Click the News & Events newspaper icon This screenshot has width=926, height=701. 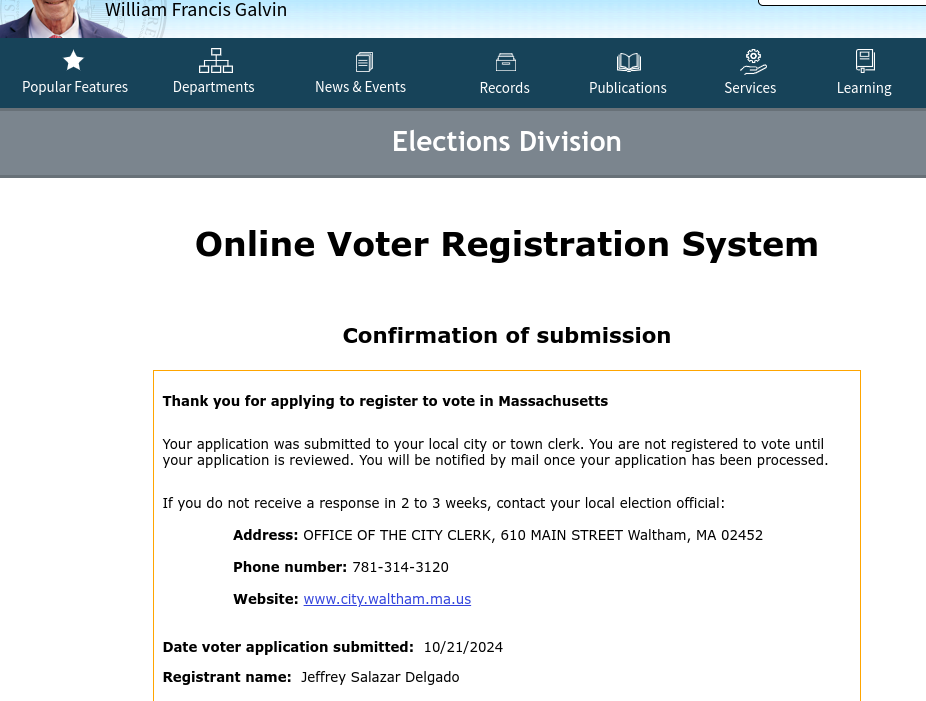tap(364, 62)
